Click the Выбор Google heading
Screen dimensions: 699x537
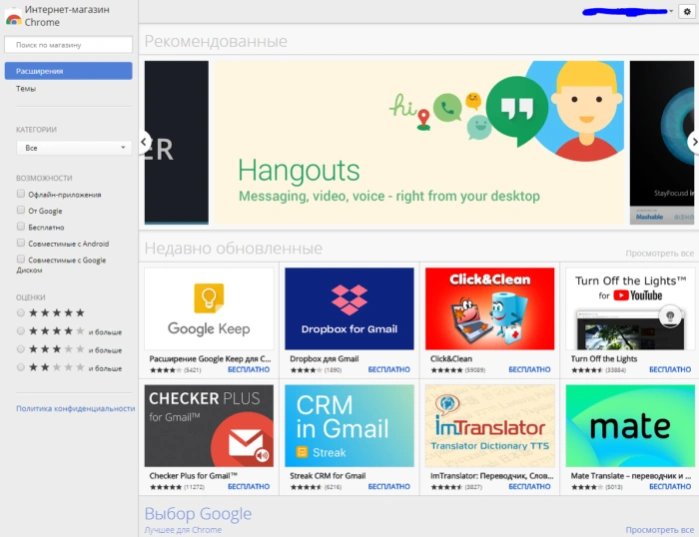tap(198, 514)
